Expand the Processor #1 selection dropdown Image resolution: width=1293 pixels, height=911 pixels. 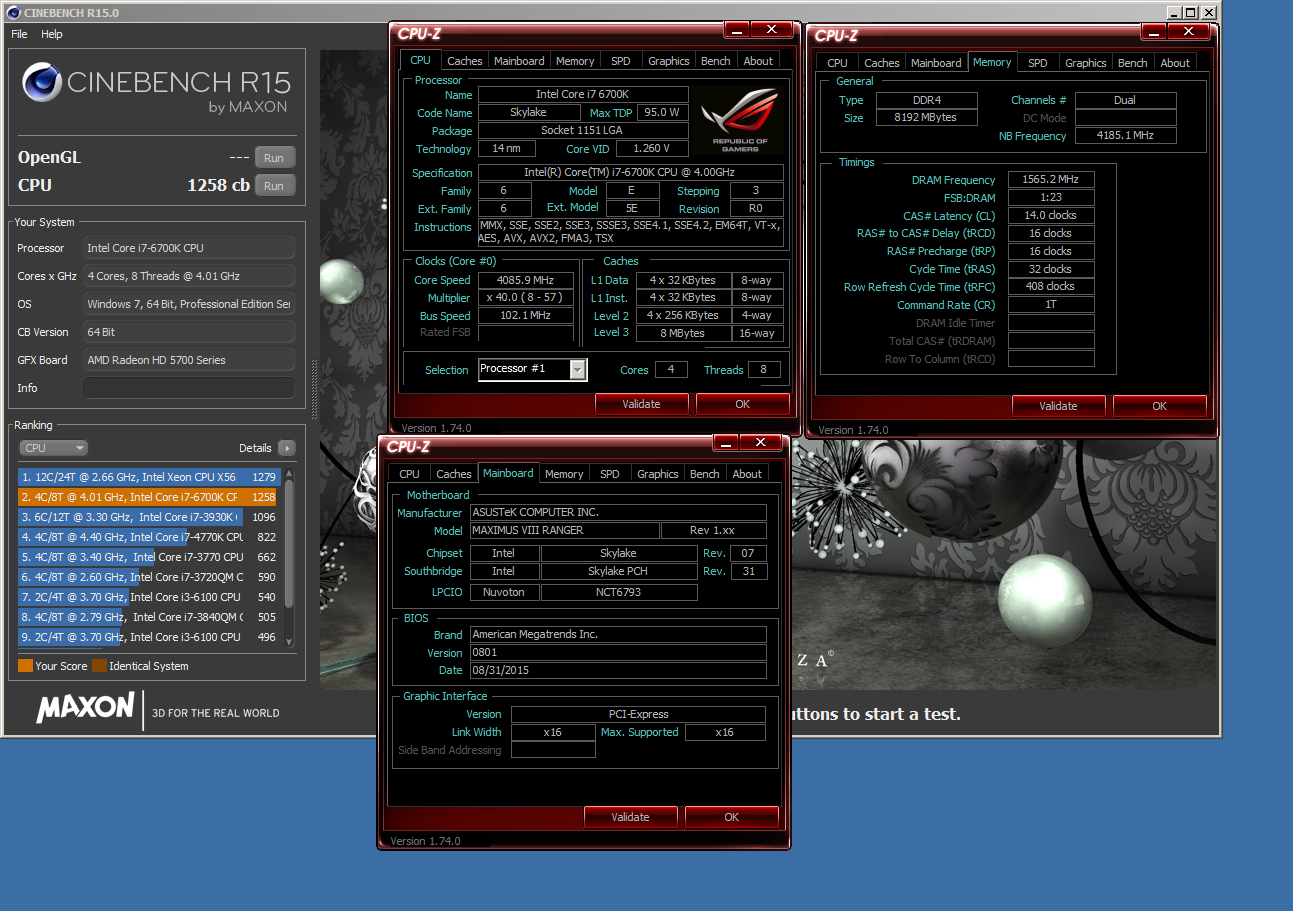point(578,370)
